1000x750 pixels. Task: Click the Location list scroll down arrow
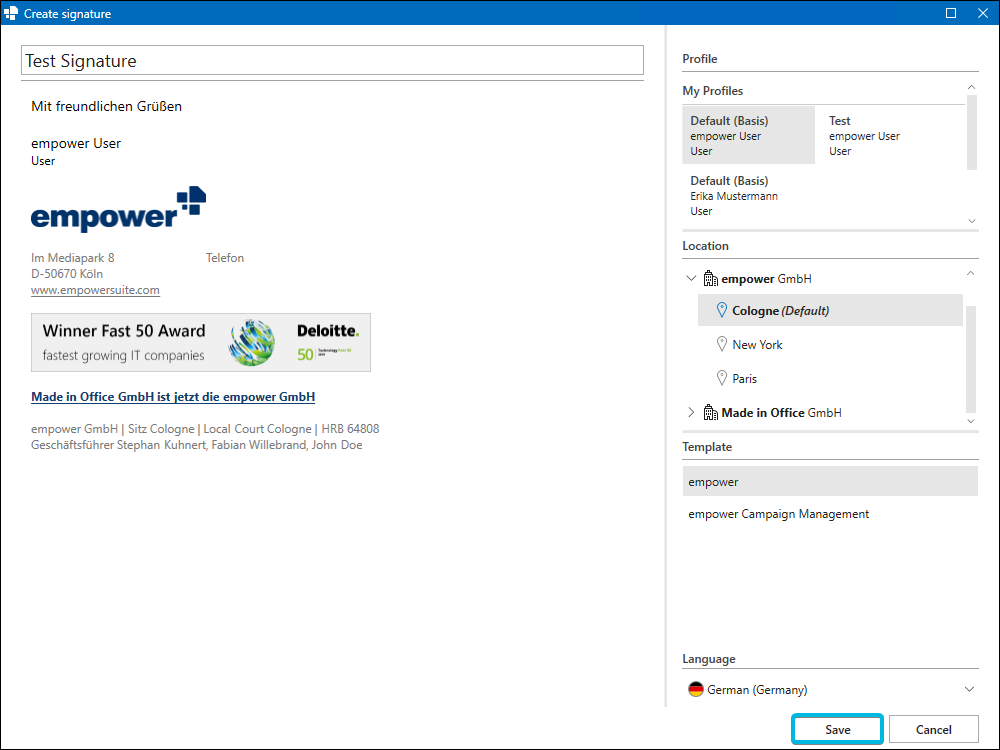(971, 421)
